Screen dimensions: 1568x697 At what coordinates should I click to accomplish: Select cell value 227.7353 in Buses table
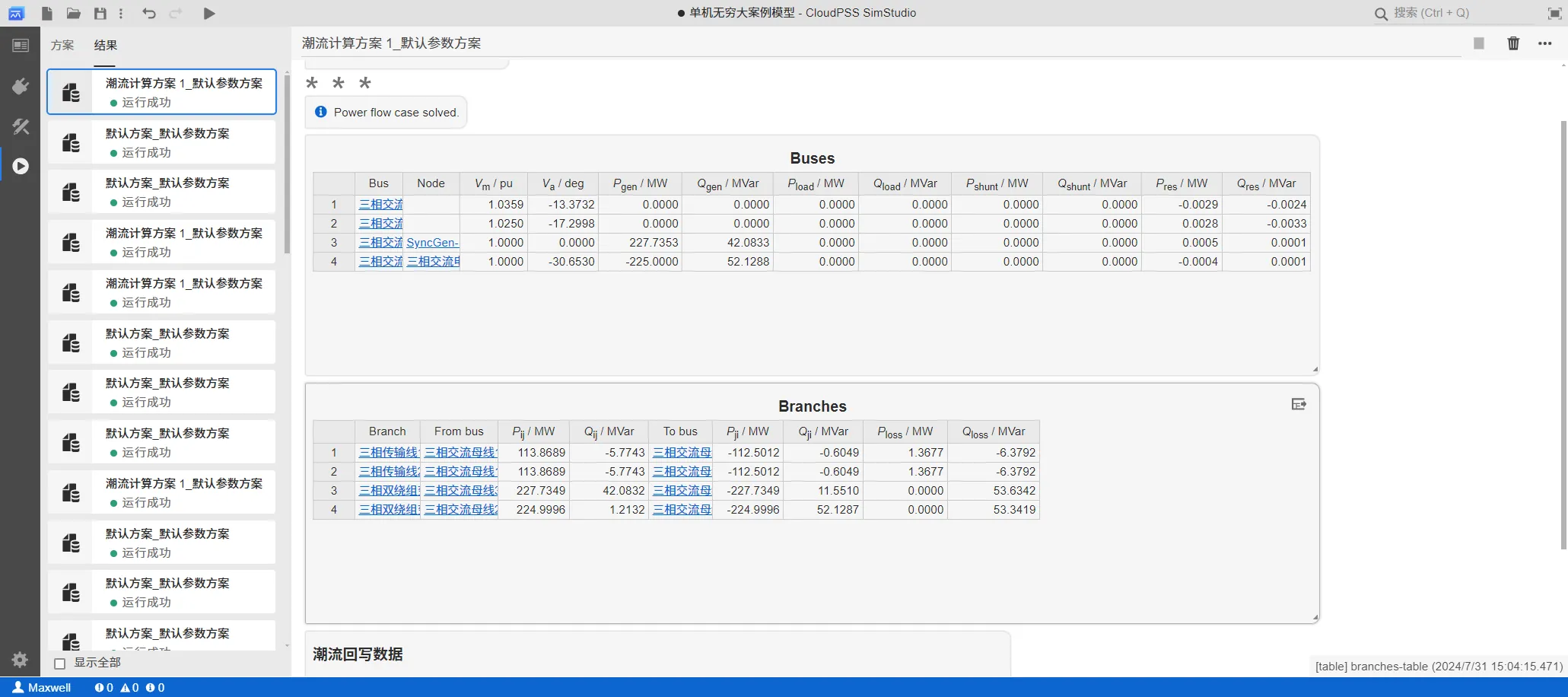pos(640,243)
